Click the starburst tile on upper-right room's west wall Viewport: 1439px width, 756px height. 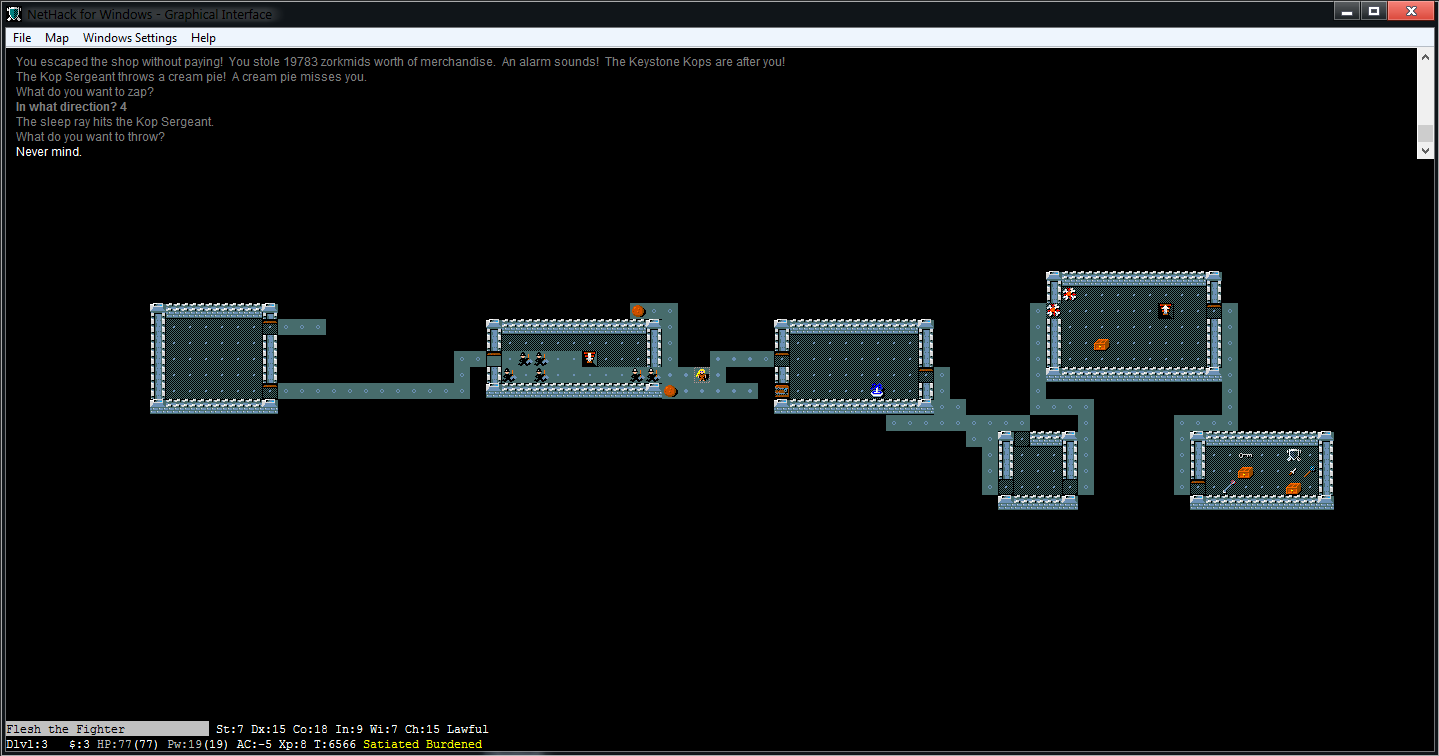(1054, 311)
